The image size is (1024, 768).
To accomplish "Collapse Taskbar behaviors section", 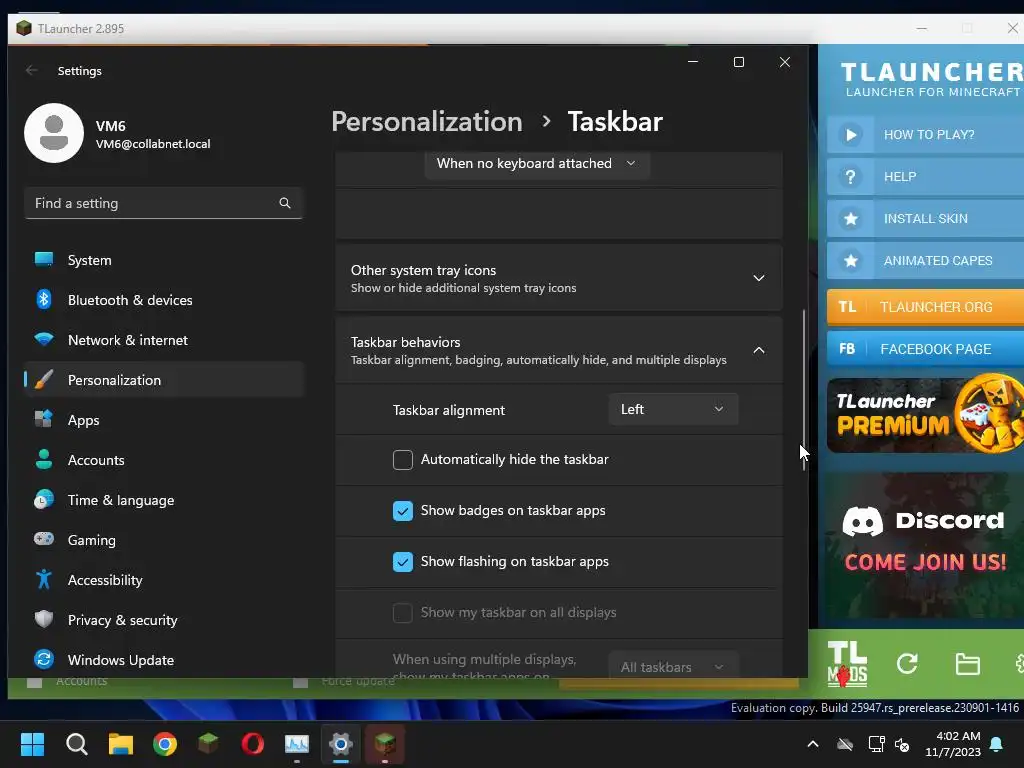I will [x=559, y=350].
